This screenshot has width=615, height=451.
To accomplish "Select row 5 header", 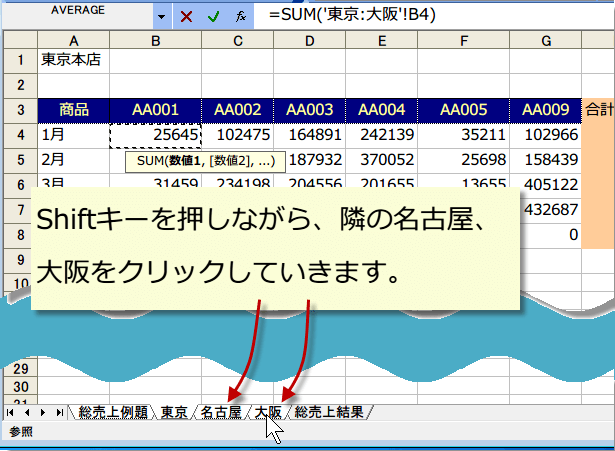I will click(x=19, y=159).
